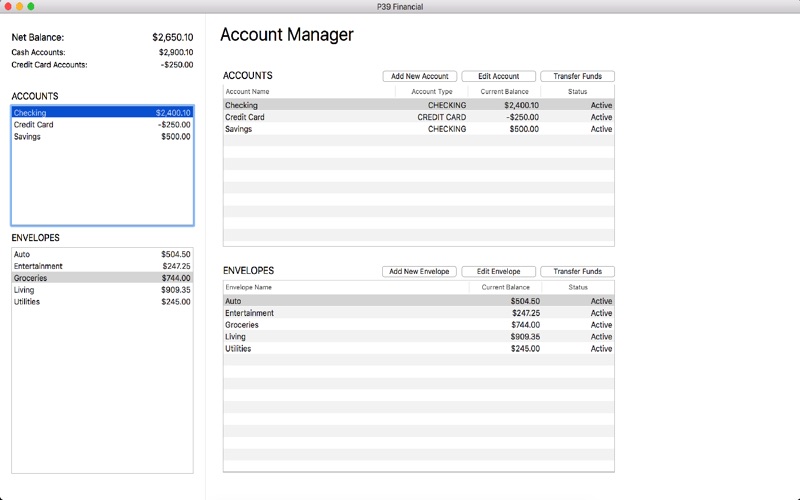Click Transfer Funds in Accounts section
Screen dimensions: 800x500
pyautogui.click(x=578, y=76)
